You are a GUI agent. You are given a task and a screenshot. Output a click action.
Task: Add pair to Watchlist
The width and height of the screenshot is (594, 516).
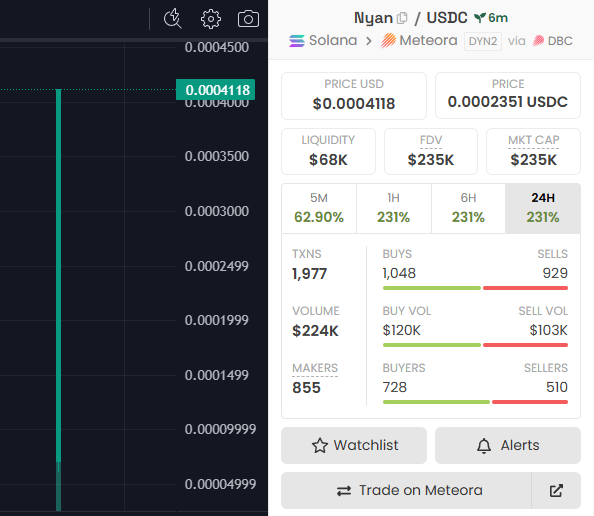click(354, 446)
